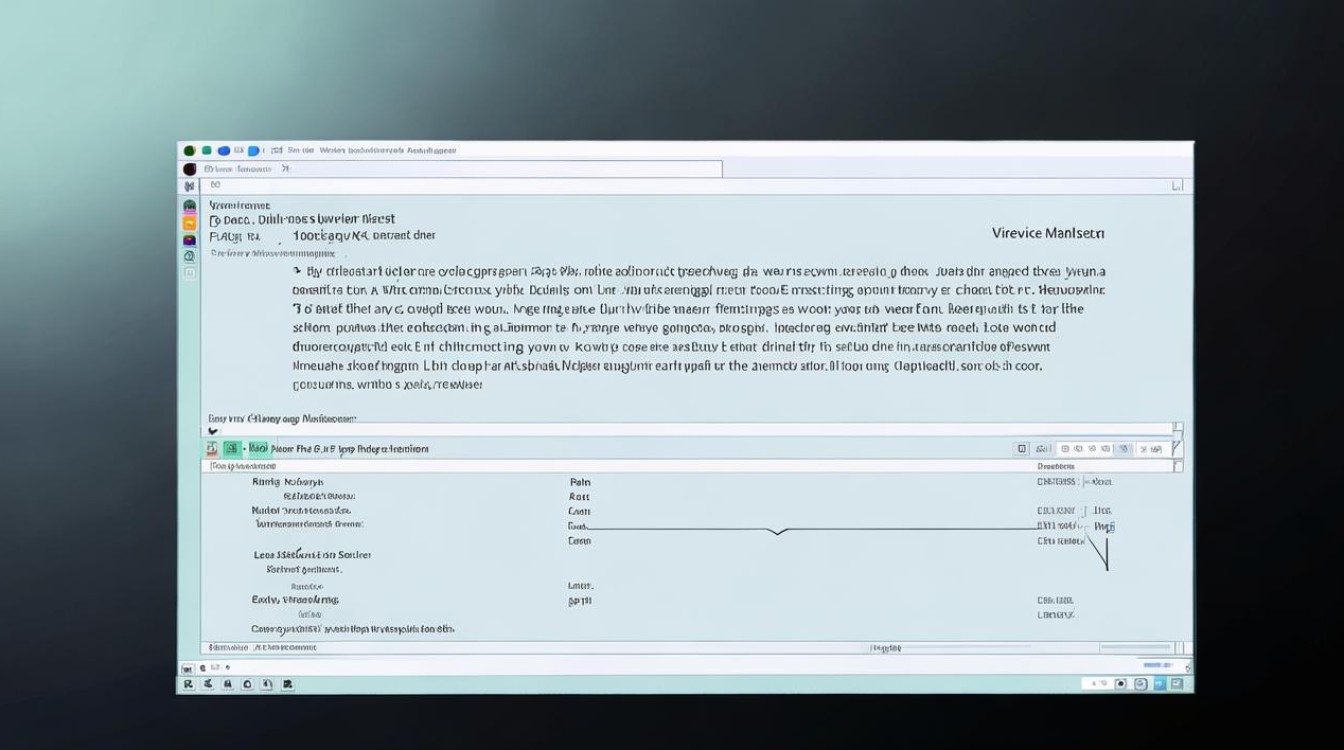1344x750 pixels.
Task: Click the dark green circle in title bar
Action: pyautogui.click(x=189, y=150)
